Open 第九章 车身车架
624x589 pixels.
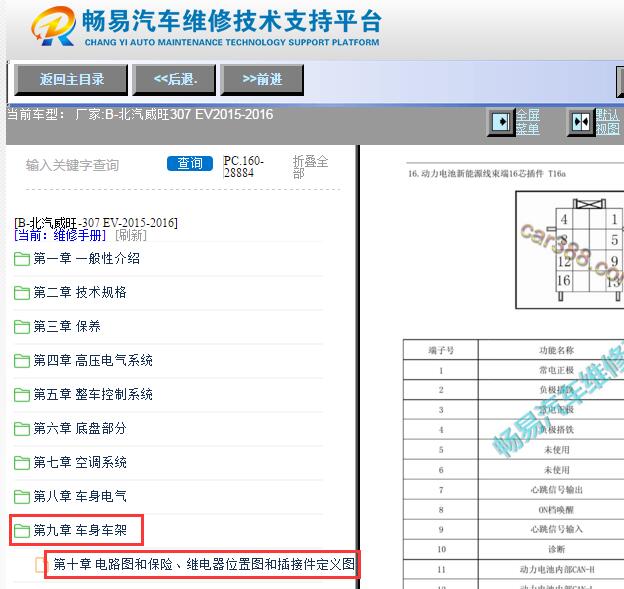coord(80,530)
